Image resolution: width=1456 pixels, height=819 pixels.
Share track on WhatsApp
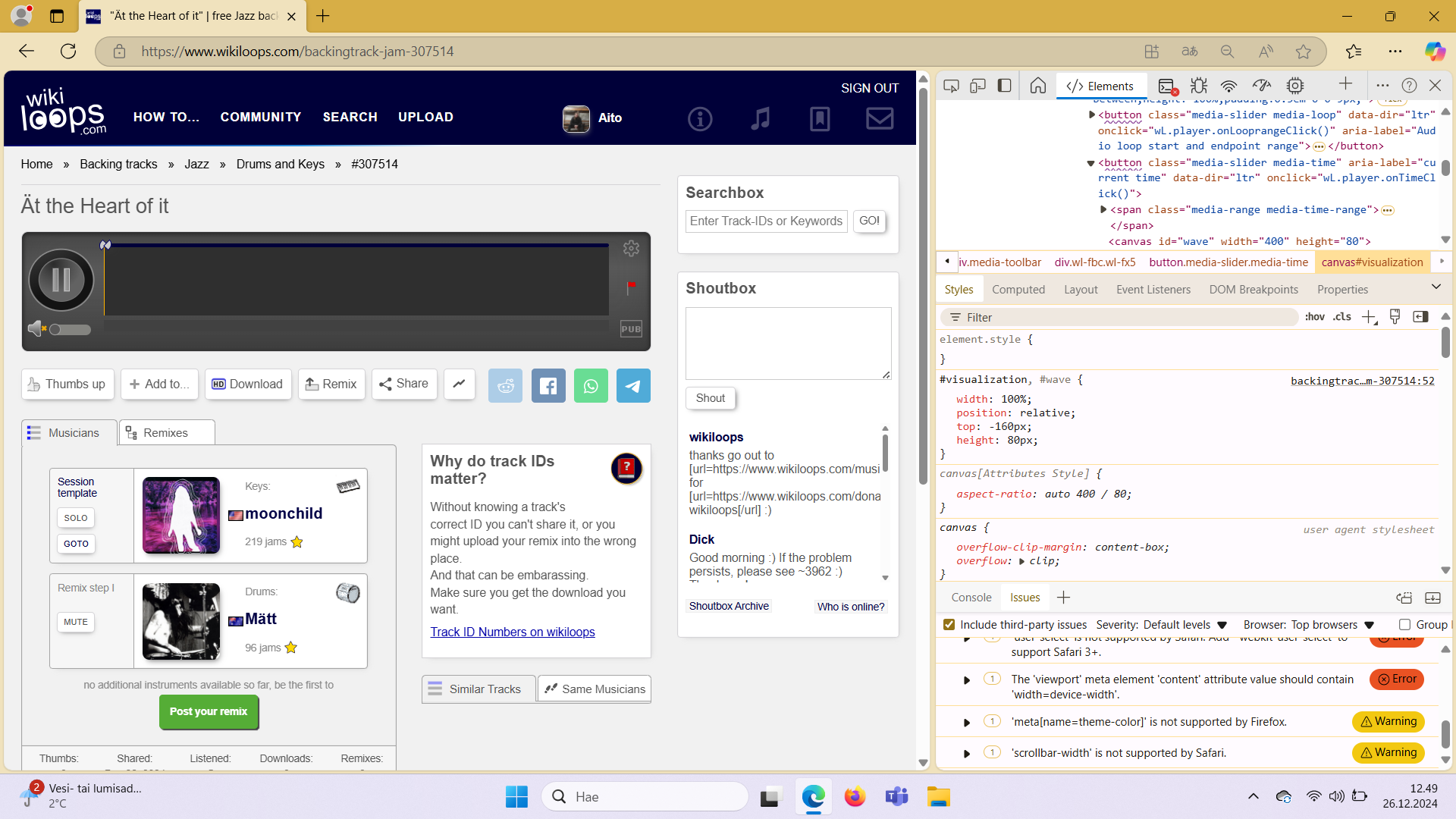click(591, 385)
